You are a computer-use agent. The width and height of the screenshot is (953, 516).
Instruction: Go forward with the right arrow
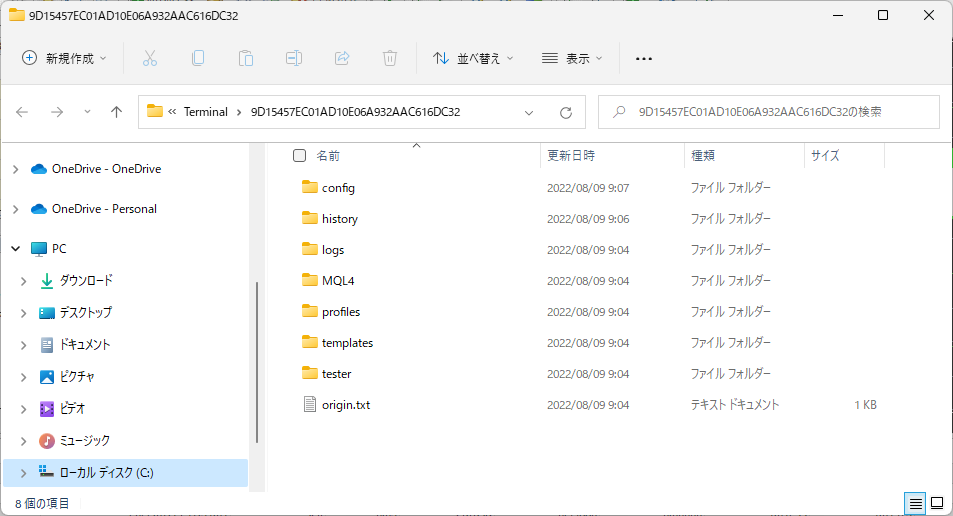pos(57,112)
